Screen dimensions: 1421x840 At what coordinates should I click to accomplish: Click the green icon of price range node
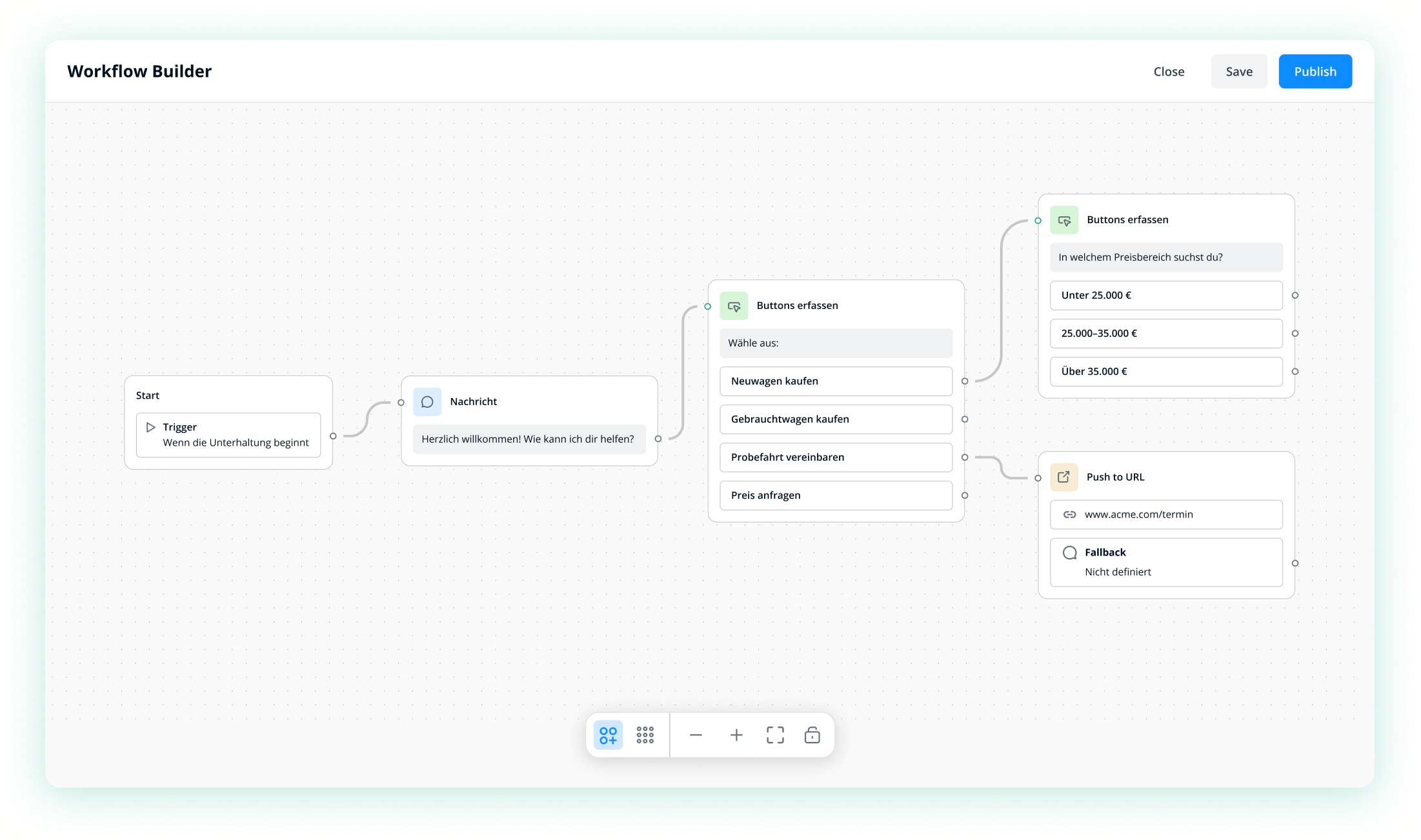(x=1064, y=220)
